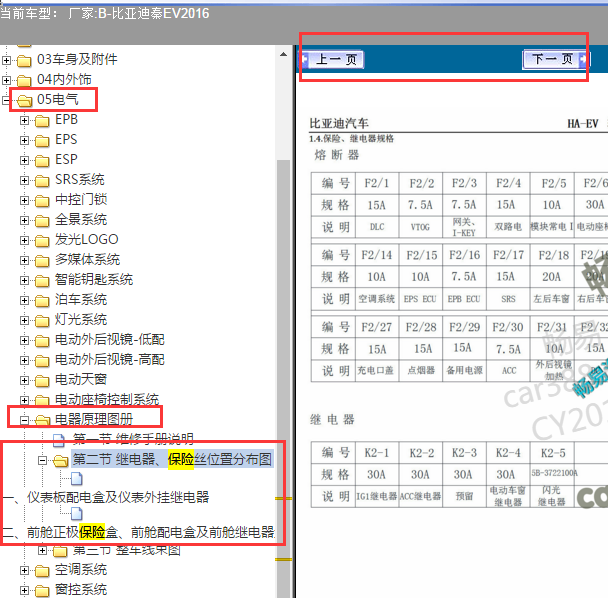Select the 泊车系统 tree item
Image resolution: width=608 pixels, height=598 pixels.
click(x=81, y=300)
